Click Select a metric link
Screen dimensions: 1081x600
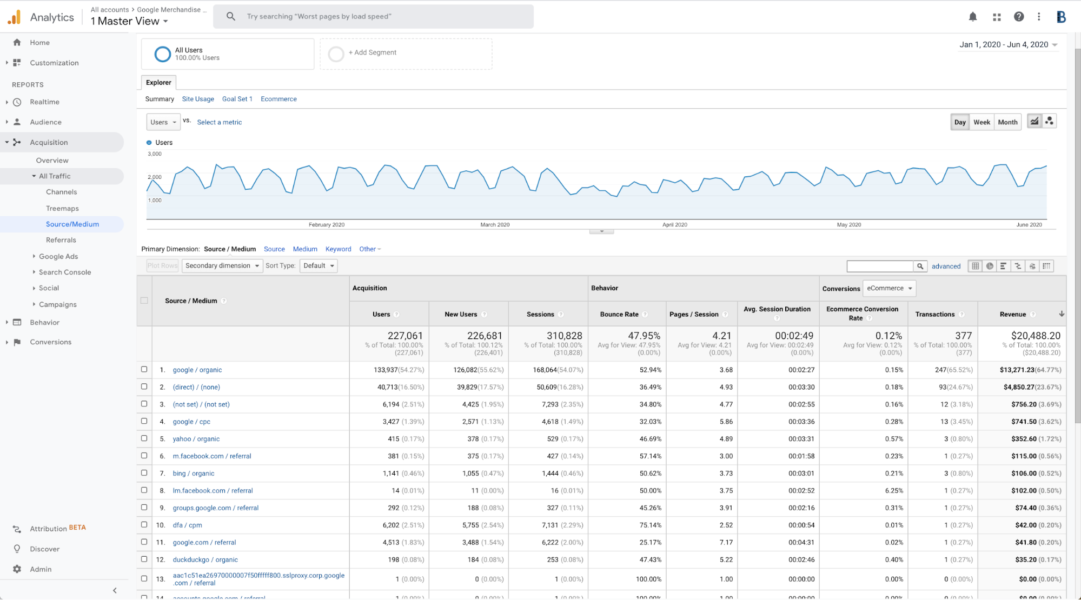pos(219,122)
